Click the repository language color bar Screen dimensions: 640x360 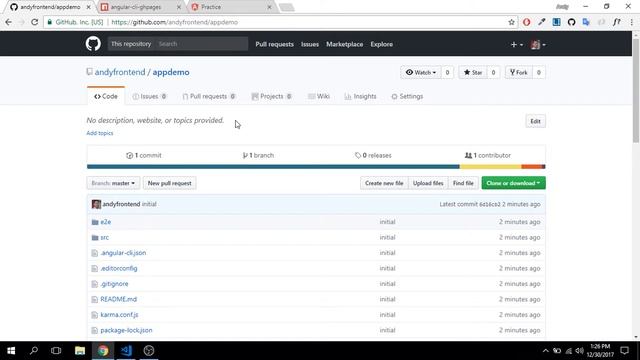316,167
